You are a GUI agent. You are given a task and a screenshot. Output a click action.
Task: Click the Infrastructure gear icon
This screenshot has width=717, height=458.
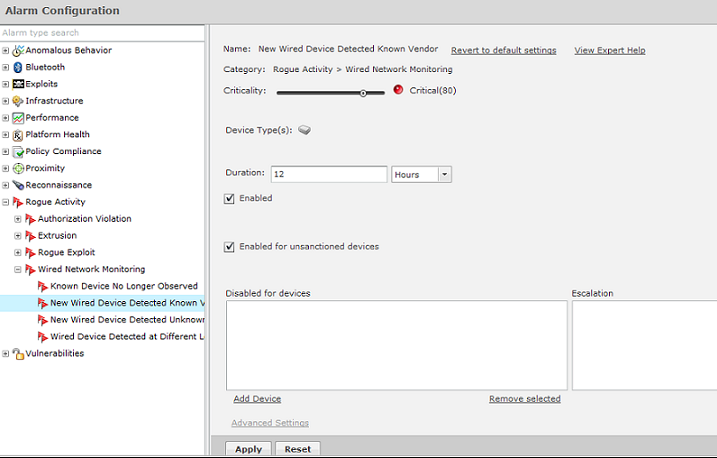(x=18, y=101)
